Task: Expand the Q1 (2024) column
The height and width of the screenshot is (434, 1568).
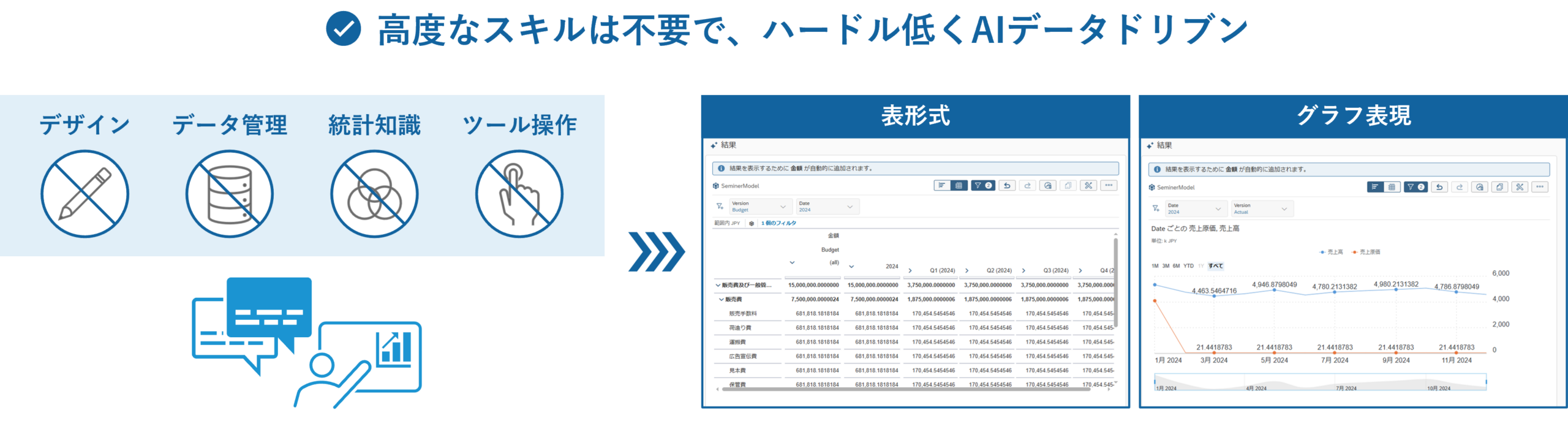Action: (x=910, y=270)
